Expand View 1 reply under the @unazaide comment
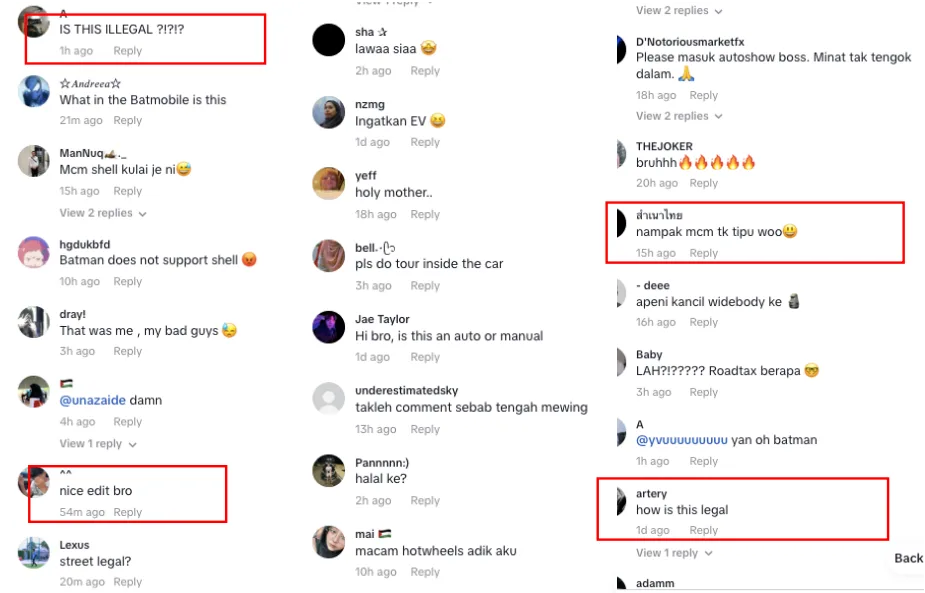Viewport: 925px width, 593px height. pos(98,444)
